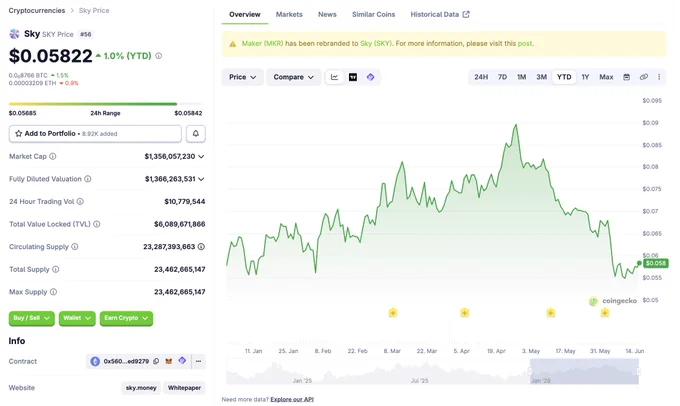Open calendar date range picker icon
The image size is (680, 406).
pyautogui.click(x=626, y=77)
